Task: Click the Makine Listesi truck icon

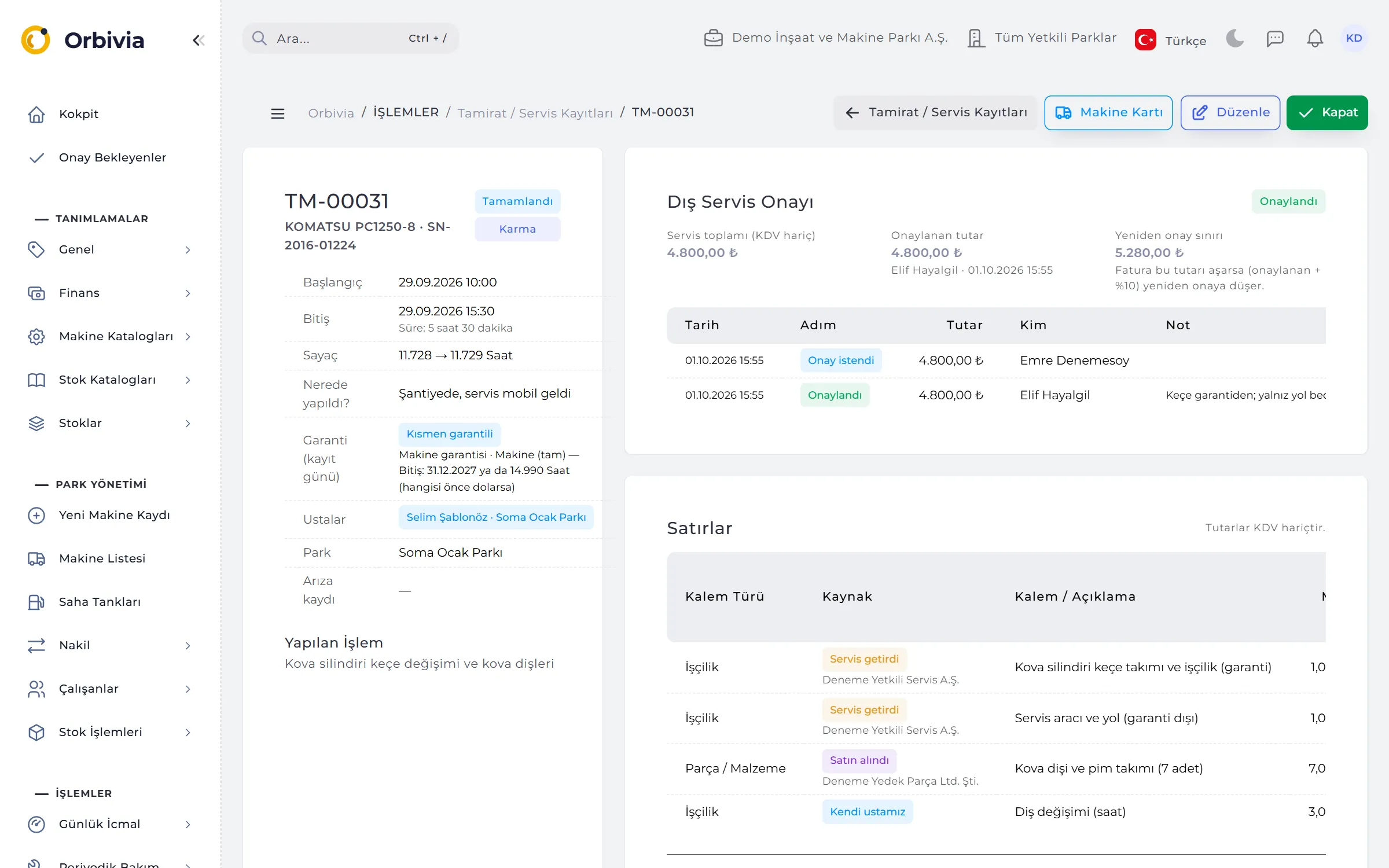Action: point(36,558)
